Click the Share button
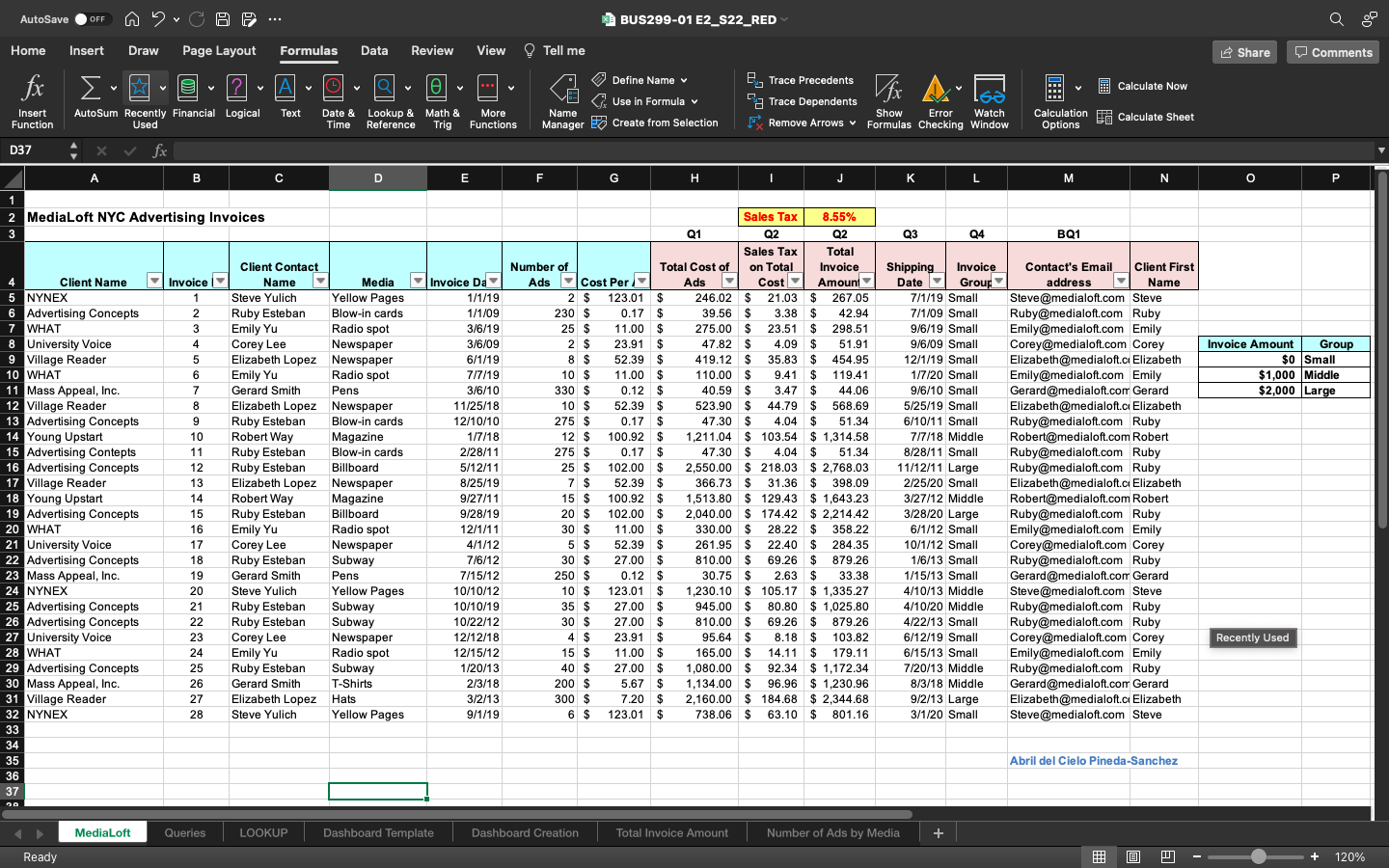This screenshot has width=1389, height=868. pyautogui.click(x=1244, y=52)
